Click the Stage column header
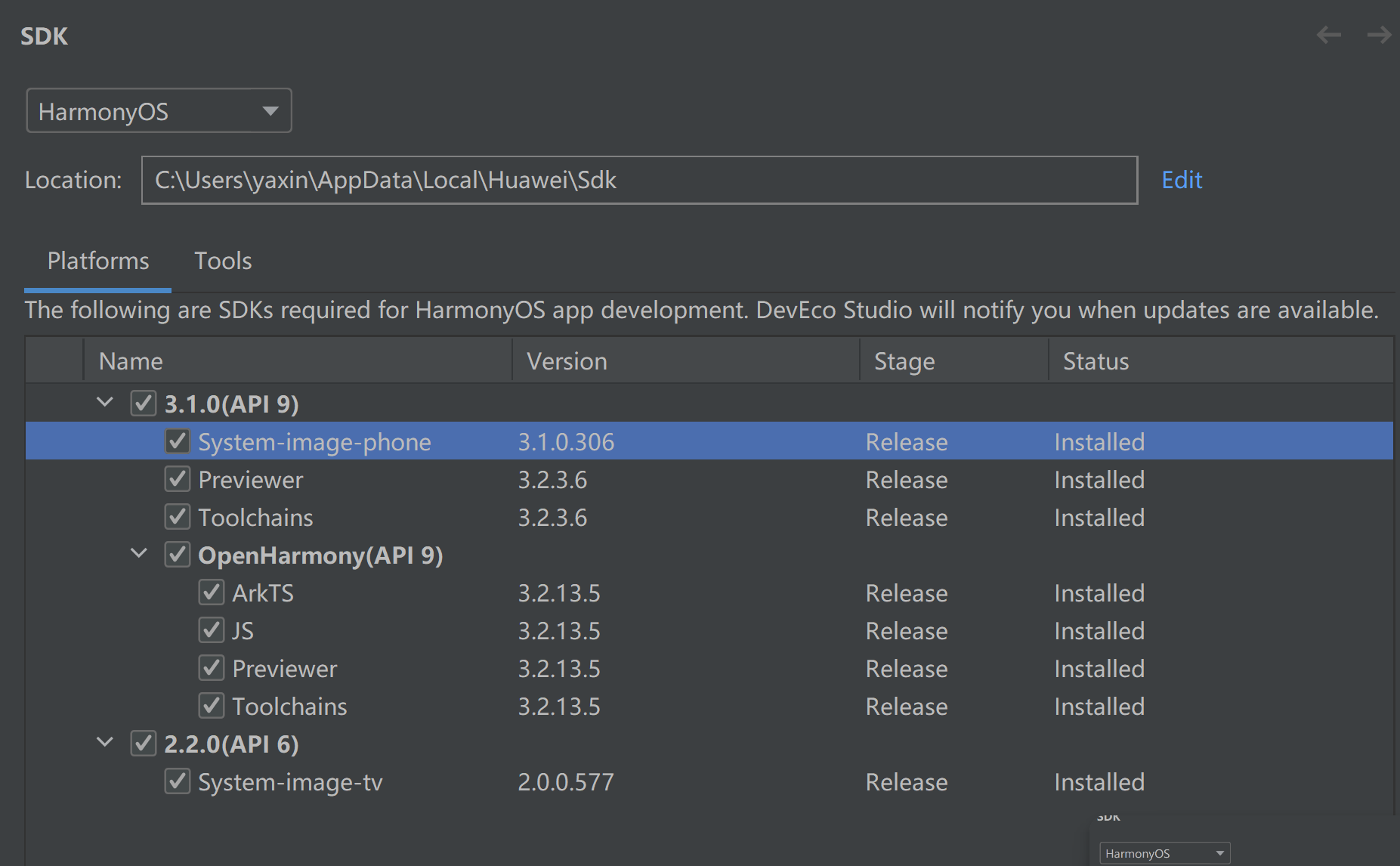 954,361
